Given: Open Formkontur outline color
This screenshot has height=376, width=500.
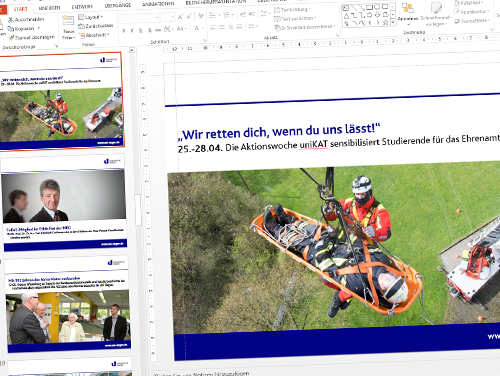Looking at the screenshot, I should (x=470, y=11).
